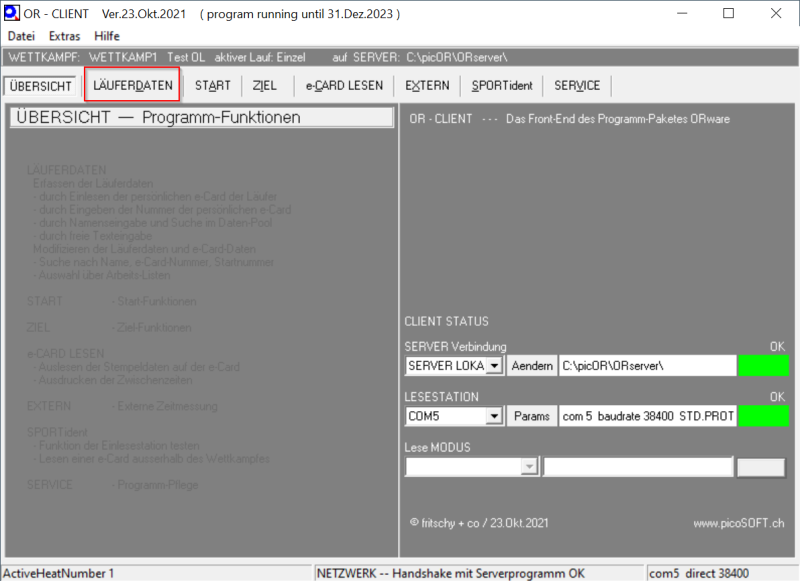Screen dimensions: 800x581
Task: Open the Hilfe menu
Action: 107,36
